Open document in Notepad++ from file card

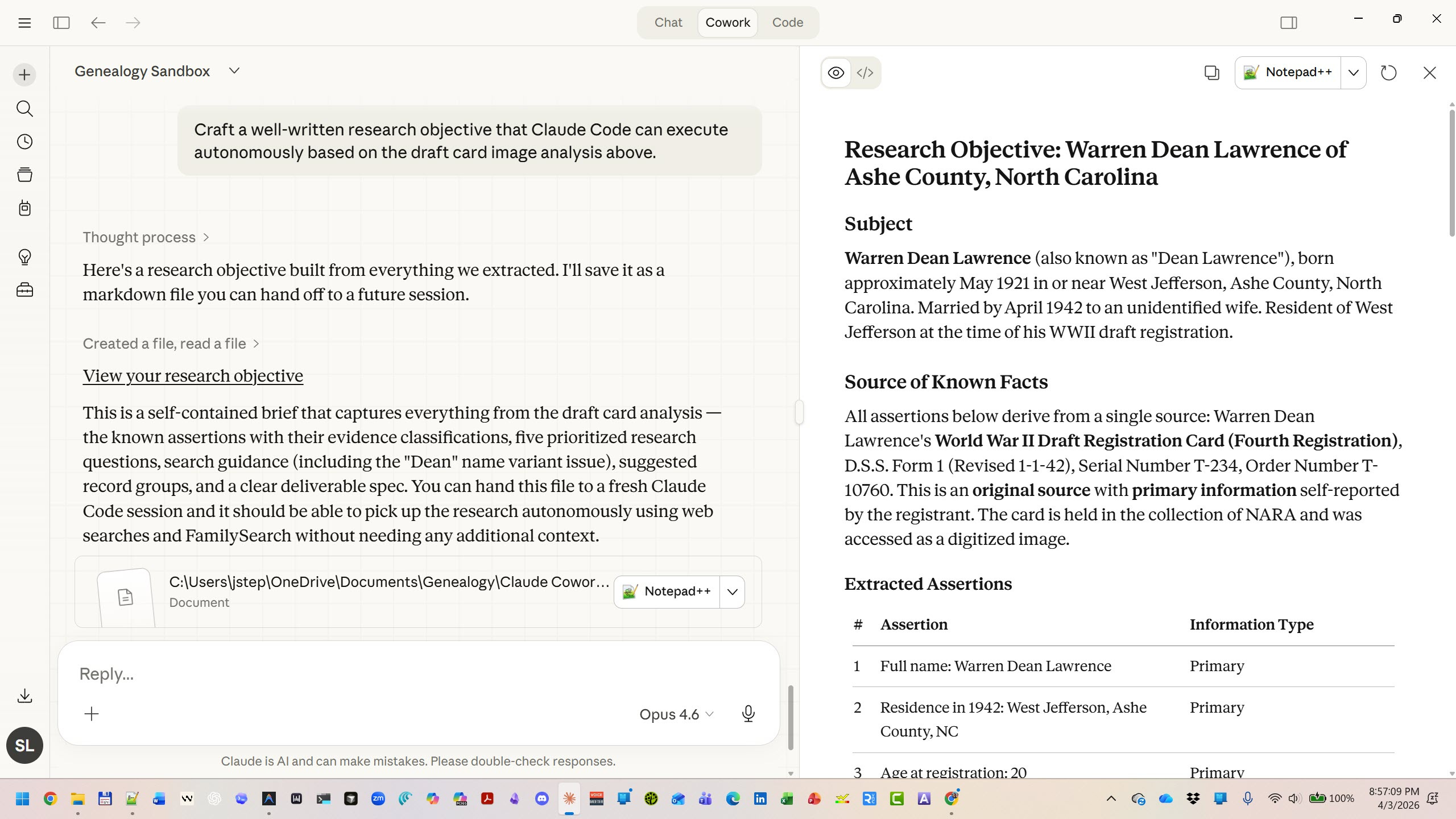click(x=667, y=591)
